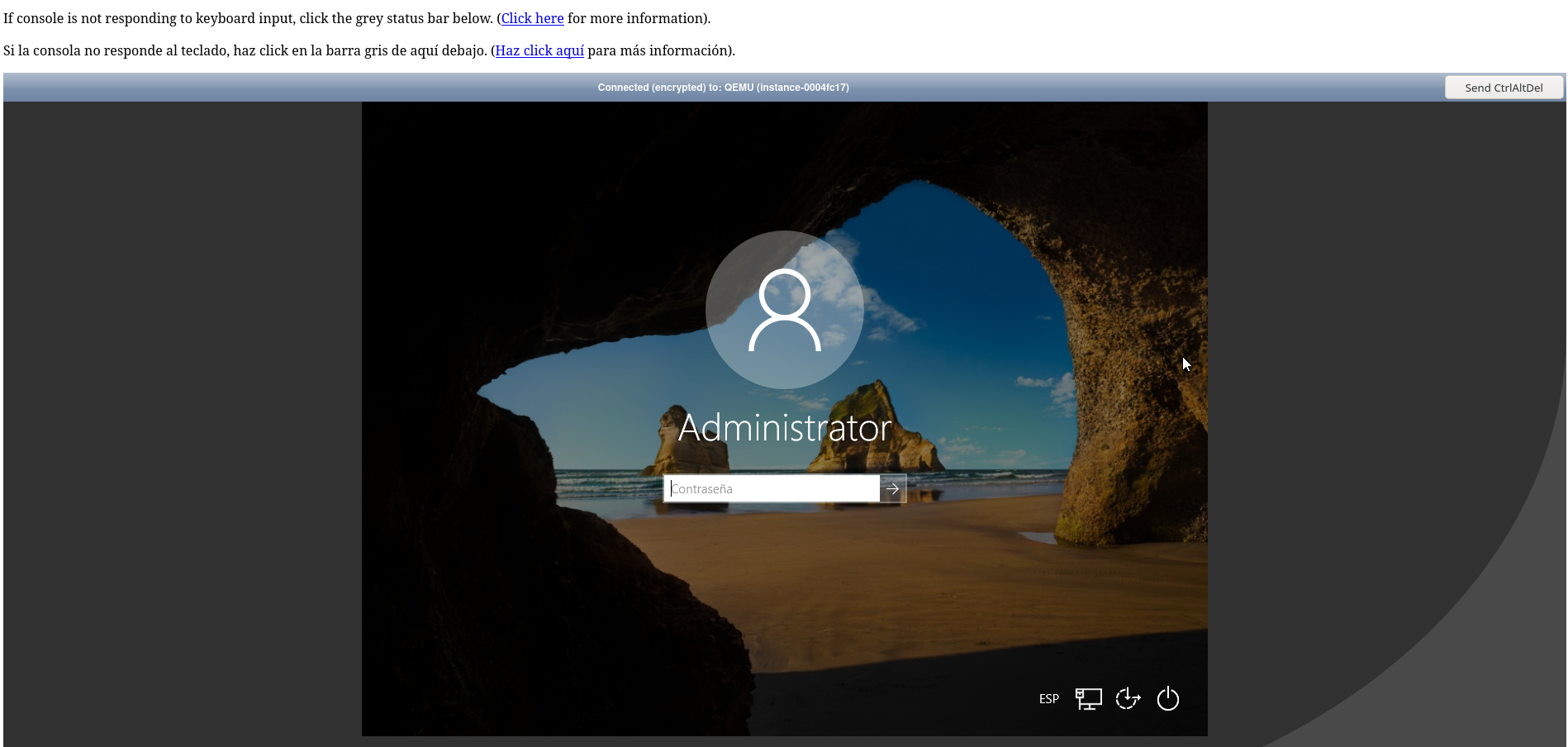Click the English console instruction text
1568x747 pixels.
248,18
